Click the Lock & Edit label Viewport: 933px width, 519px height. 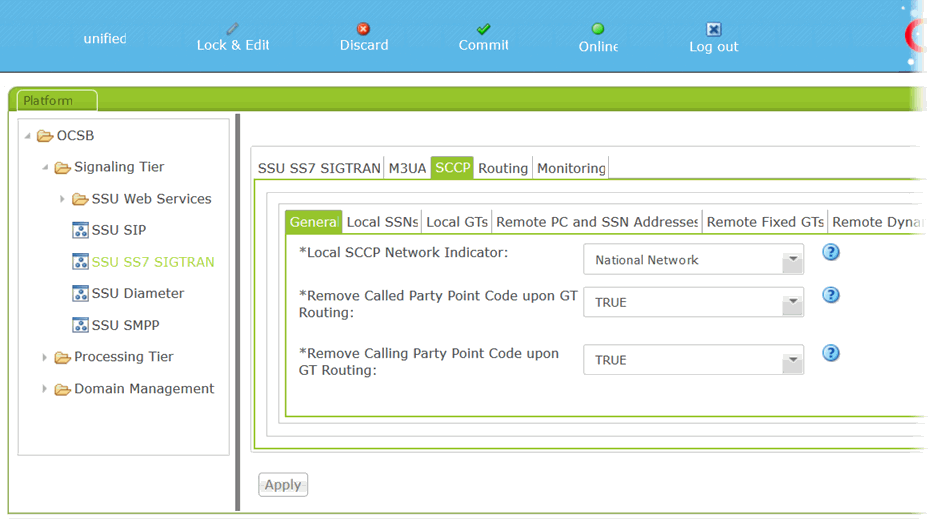[233, 45]
